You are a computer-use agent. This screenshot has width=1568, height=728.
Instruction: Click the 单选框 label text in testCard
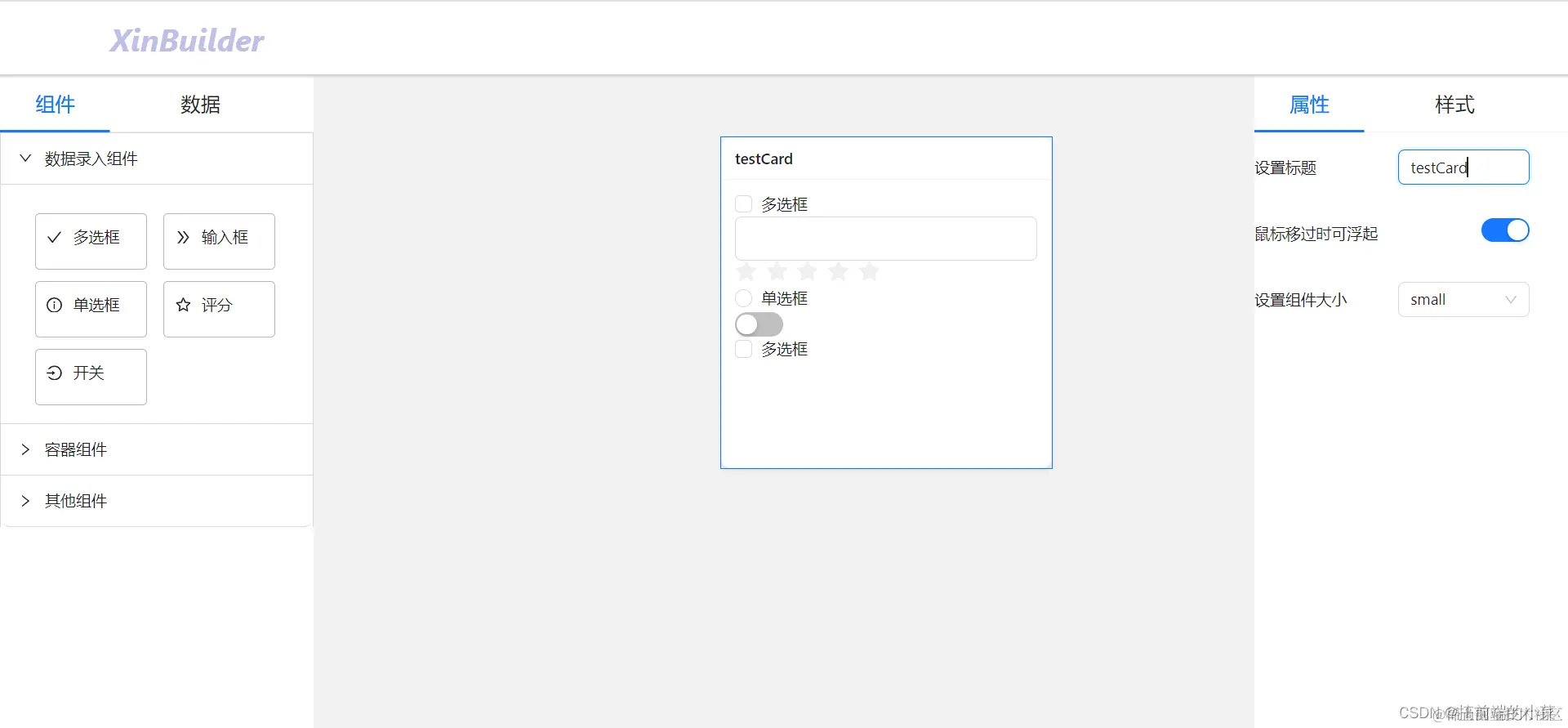[x=784, y=298]
